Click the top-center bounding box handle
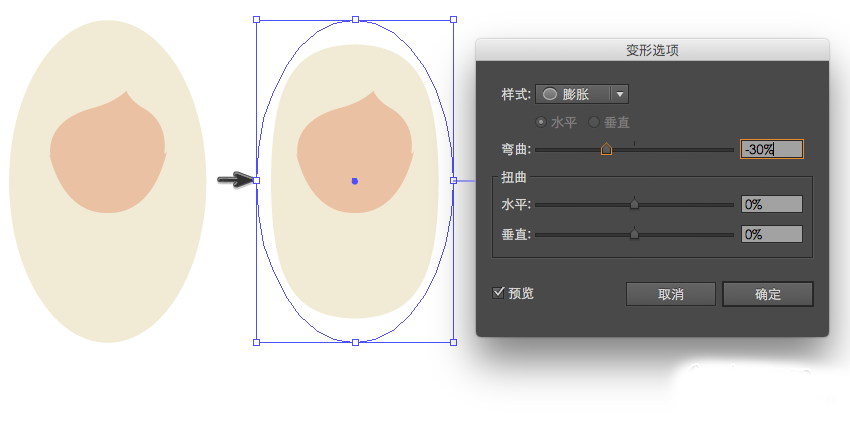 point(356,20)
